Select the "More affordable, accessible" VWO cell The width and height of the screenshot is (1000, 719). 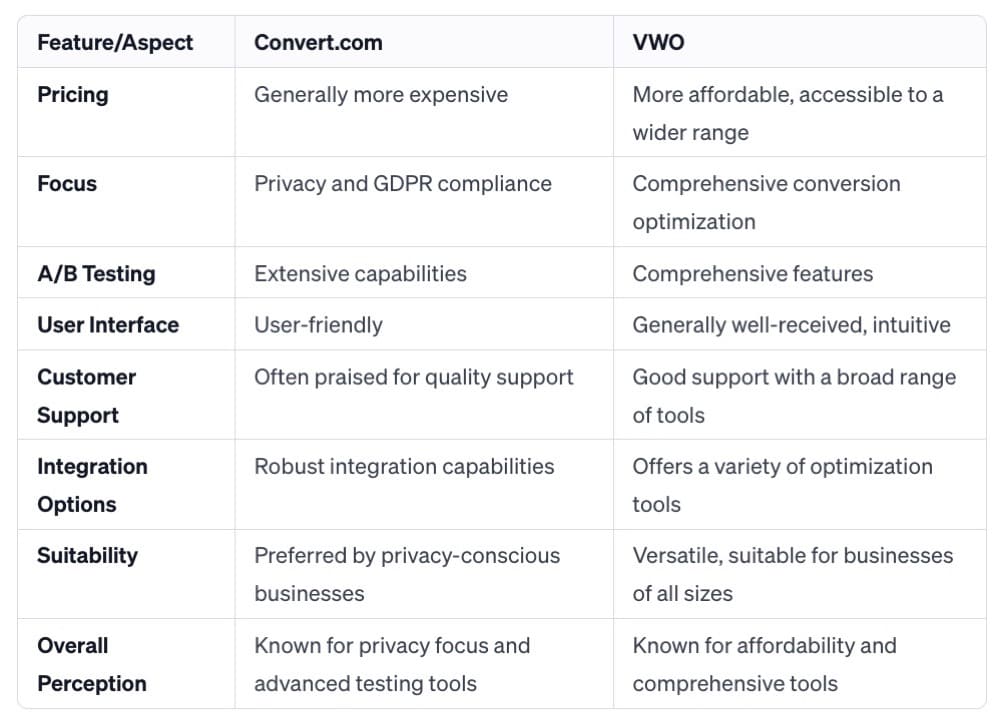click(x=787, y=113)
